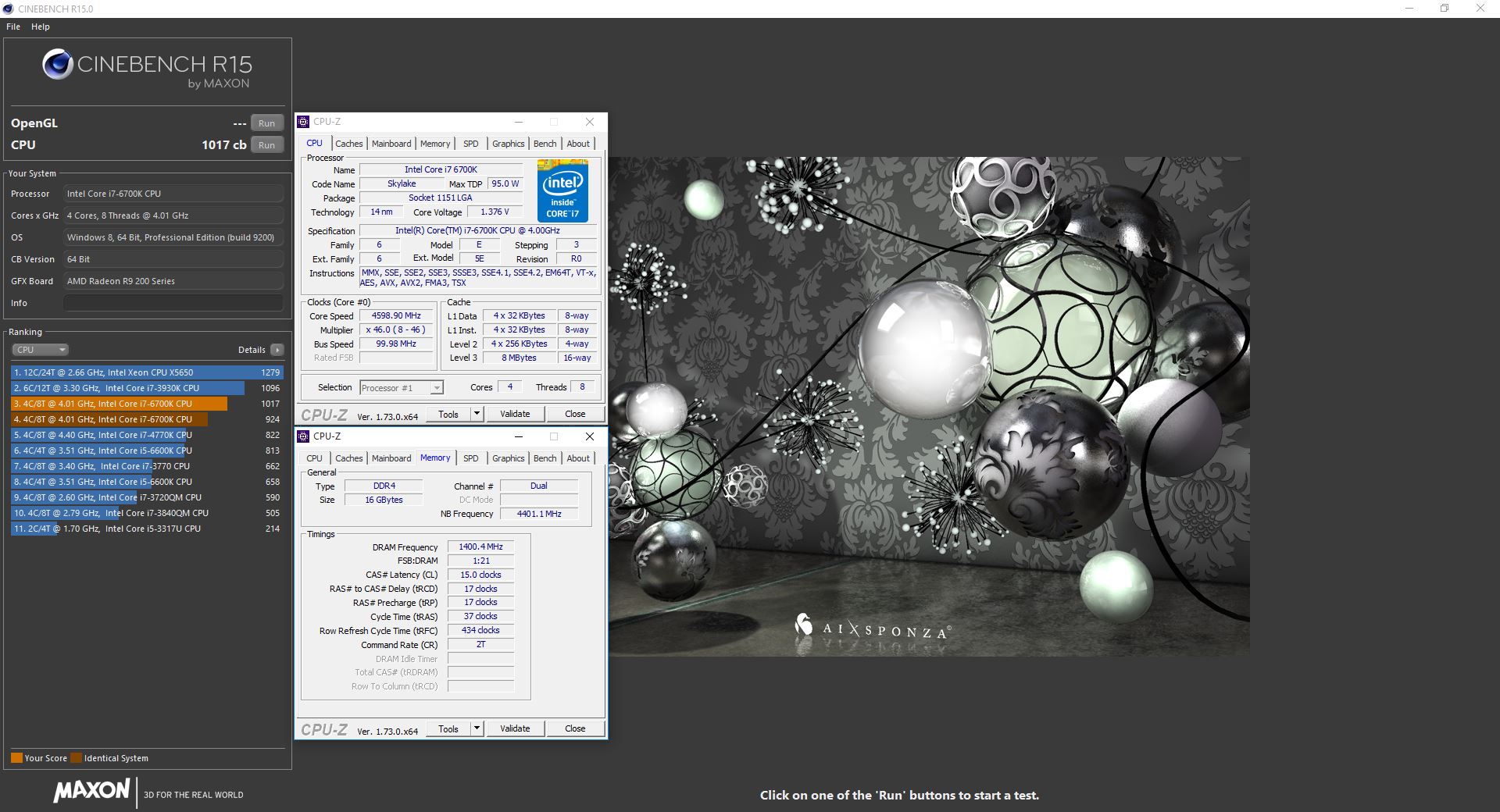Image resolution: width=1500 pixels, height=812 pixels.
Task: Click Validate in top CPU-Z window
Action: click(x=515, y=414)
